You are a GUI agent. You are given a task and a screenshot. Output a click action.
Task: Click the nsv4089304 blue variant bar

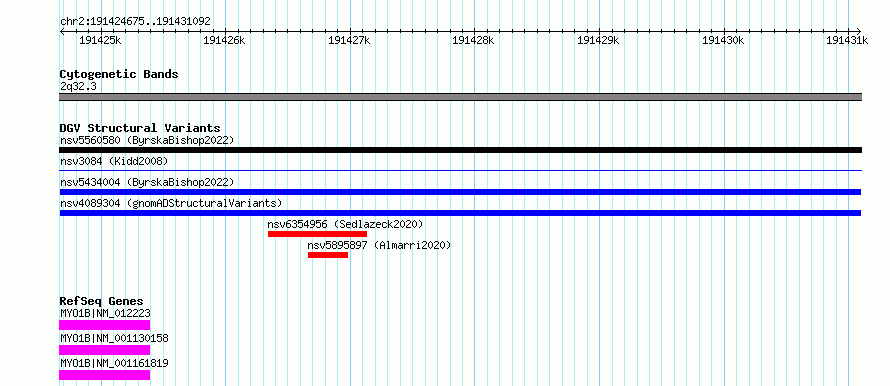click(460, 213)
